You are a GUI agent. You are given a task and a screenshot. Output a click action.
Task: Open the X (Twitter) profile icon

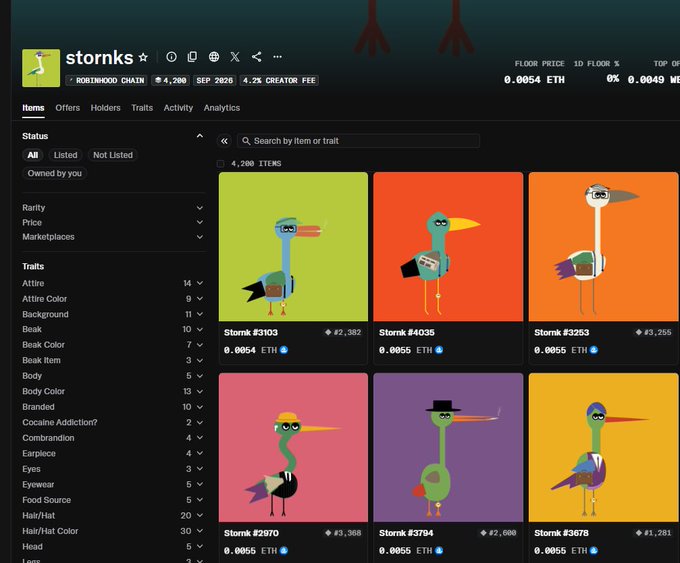(x=235, y=57)
